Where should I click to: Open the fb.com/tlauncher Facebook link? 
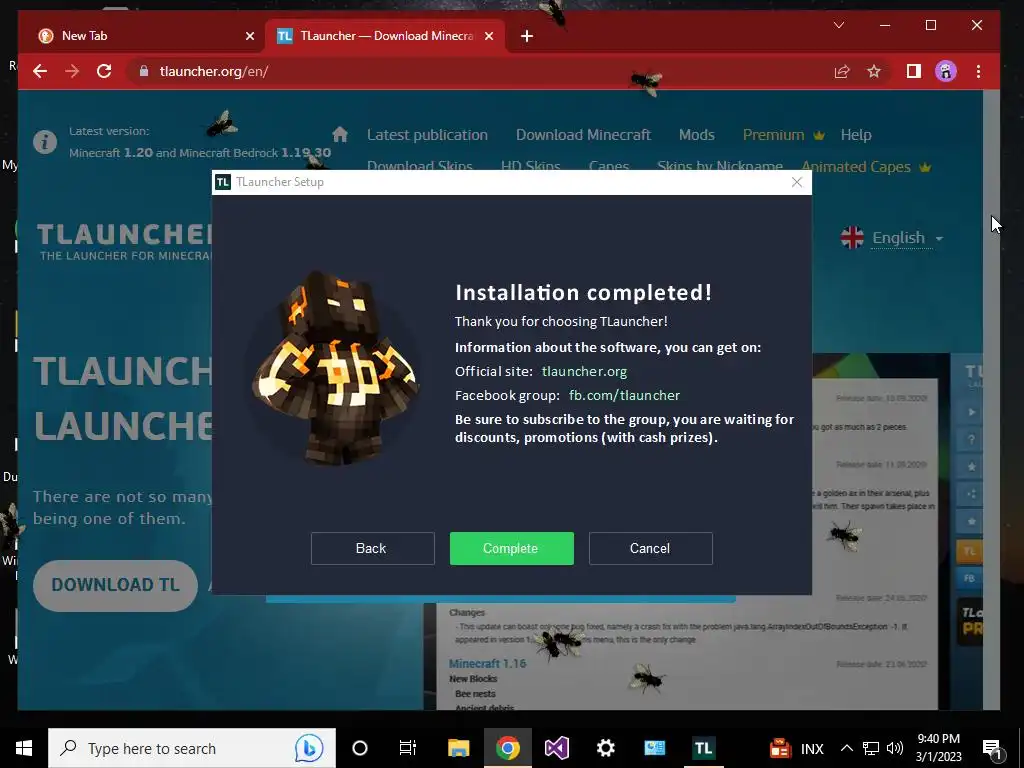pos(624,396)
